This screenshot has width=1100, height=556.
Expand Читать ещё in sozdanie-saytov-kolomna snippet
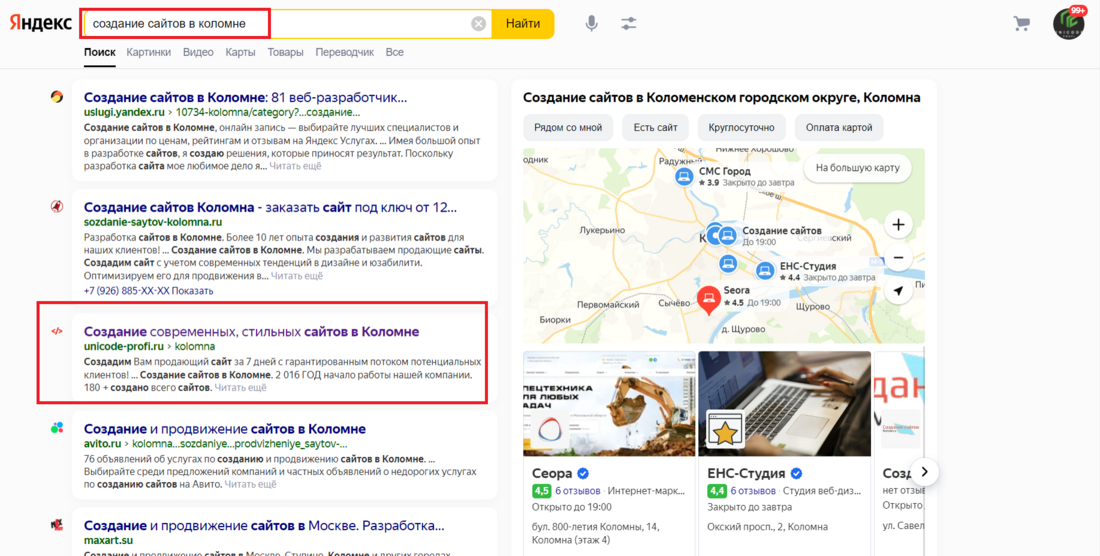(297, 276)
